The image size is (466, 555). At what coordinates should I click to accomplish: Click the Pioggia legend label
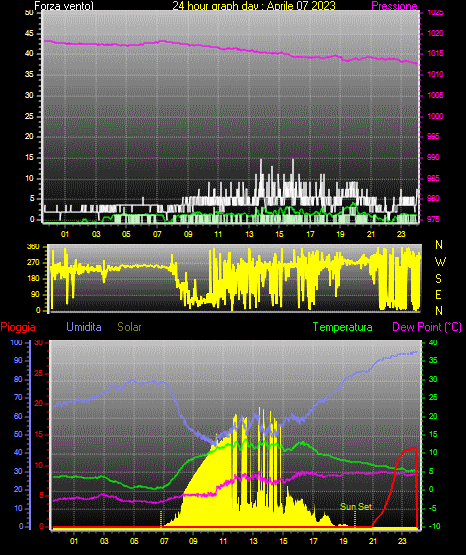click(18, 327)
